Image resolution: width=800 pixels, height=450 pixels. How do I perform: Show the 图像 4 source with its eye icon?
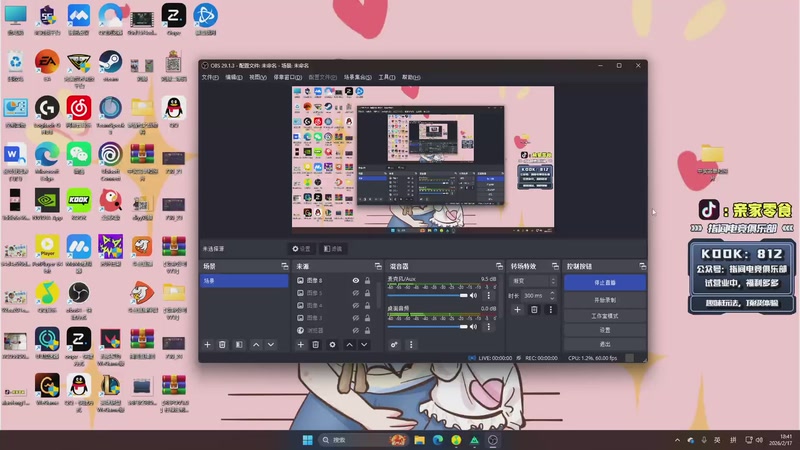[x=356, y=305]
